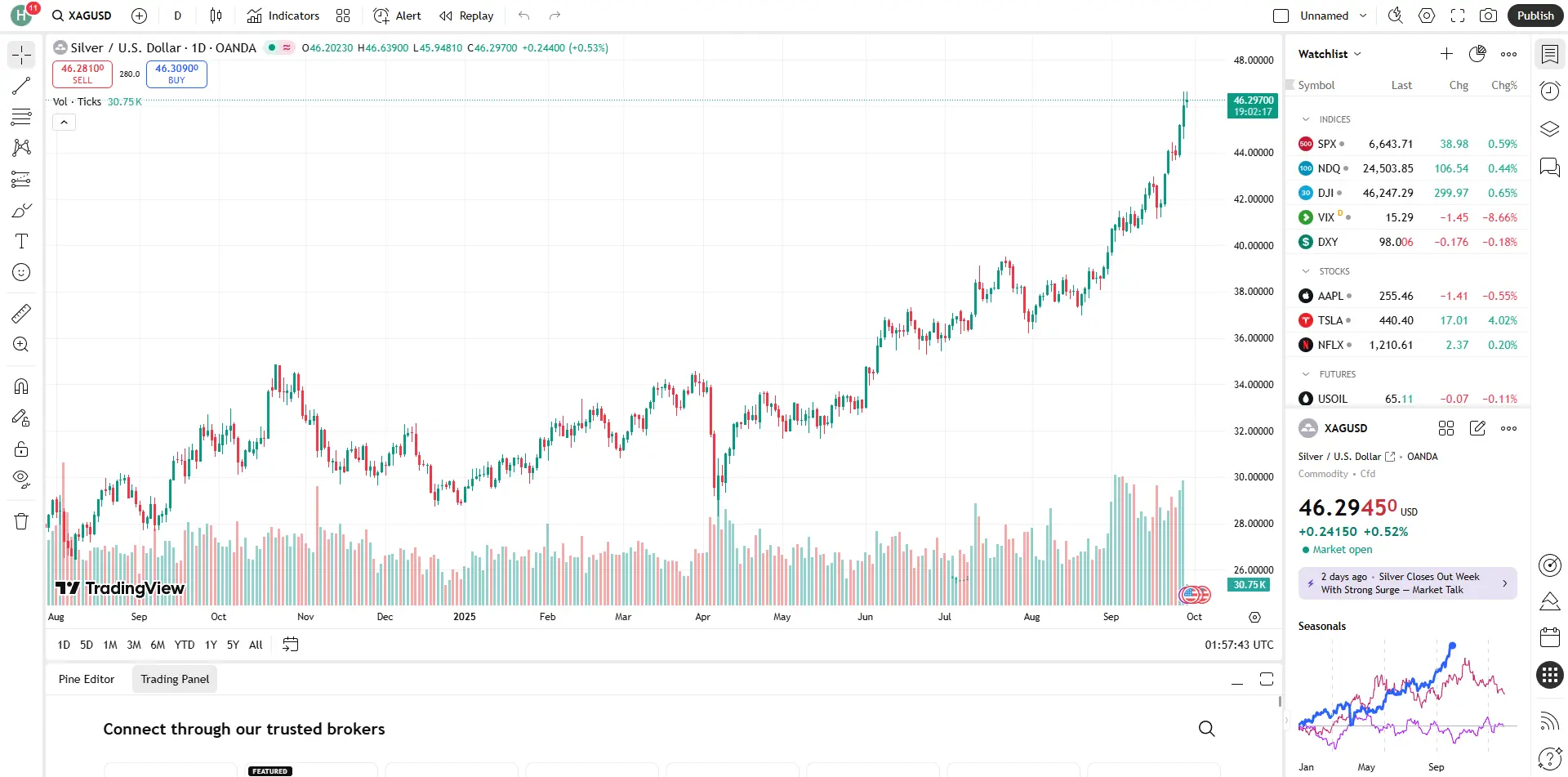Toggle the layout checkbox beside Unnamed
This screenshot has height=777, width=1568.
[x=1281, y=16]
